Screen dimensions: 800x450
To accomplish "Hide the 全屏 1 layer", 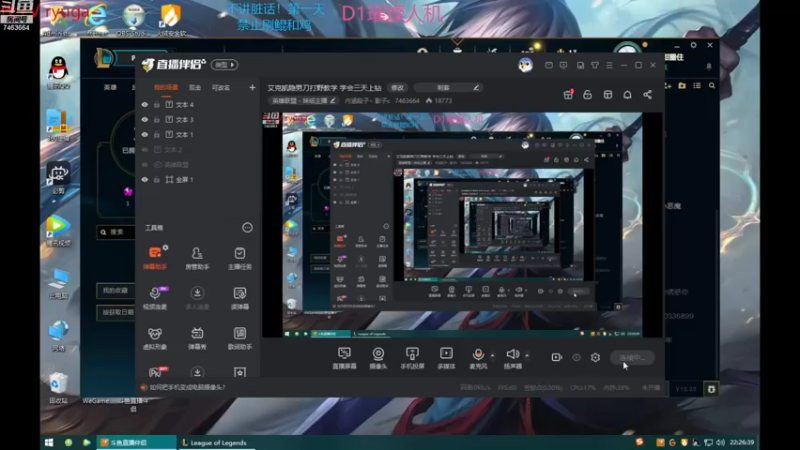I will (x=145, y=180).
